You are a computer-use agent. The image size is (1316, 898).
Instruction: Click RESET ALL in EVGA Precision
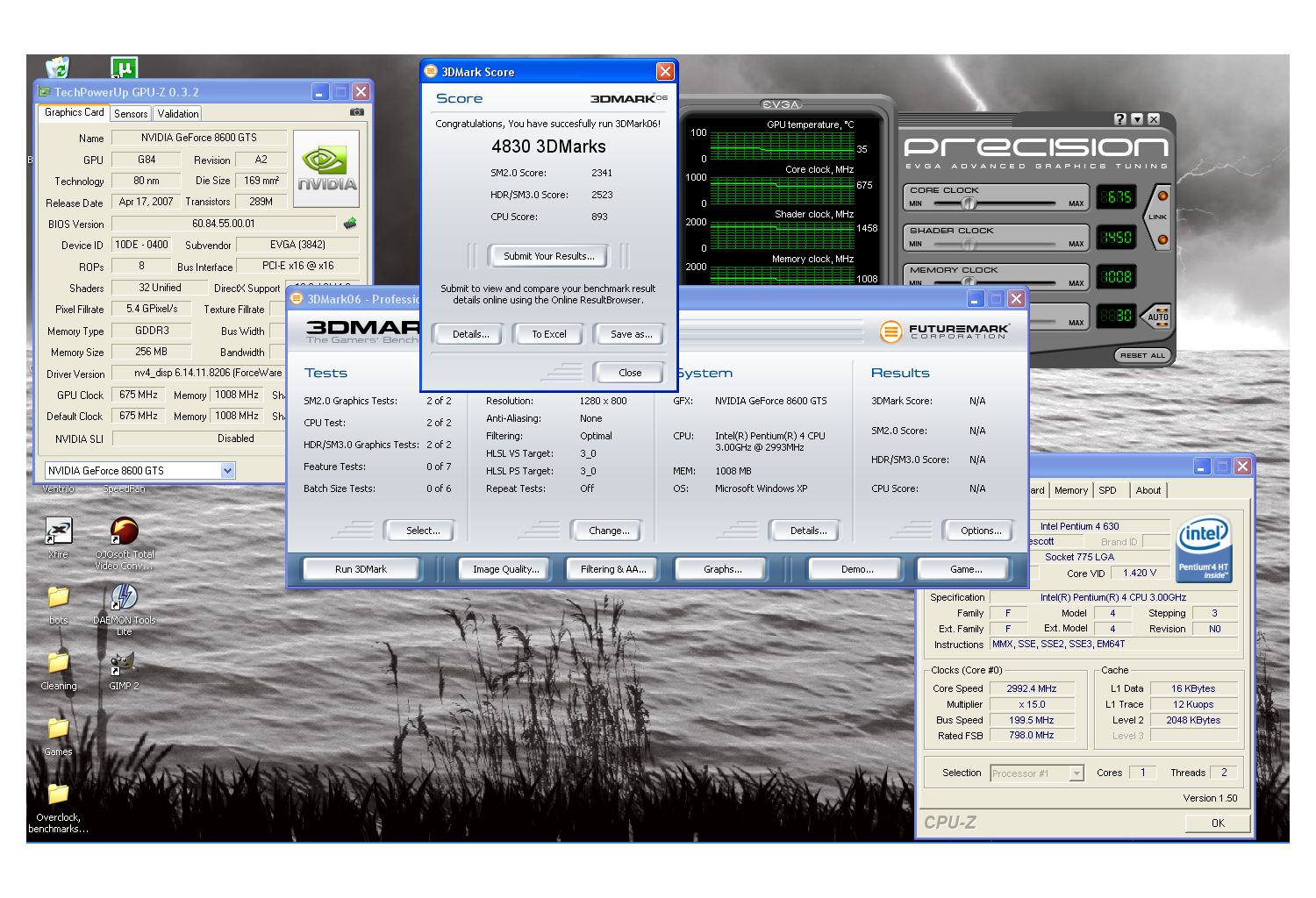(x=1142, y=355)
